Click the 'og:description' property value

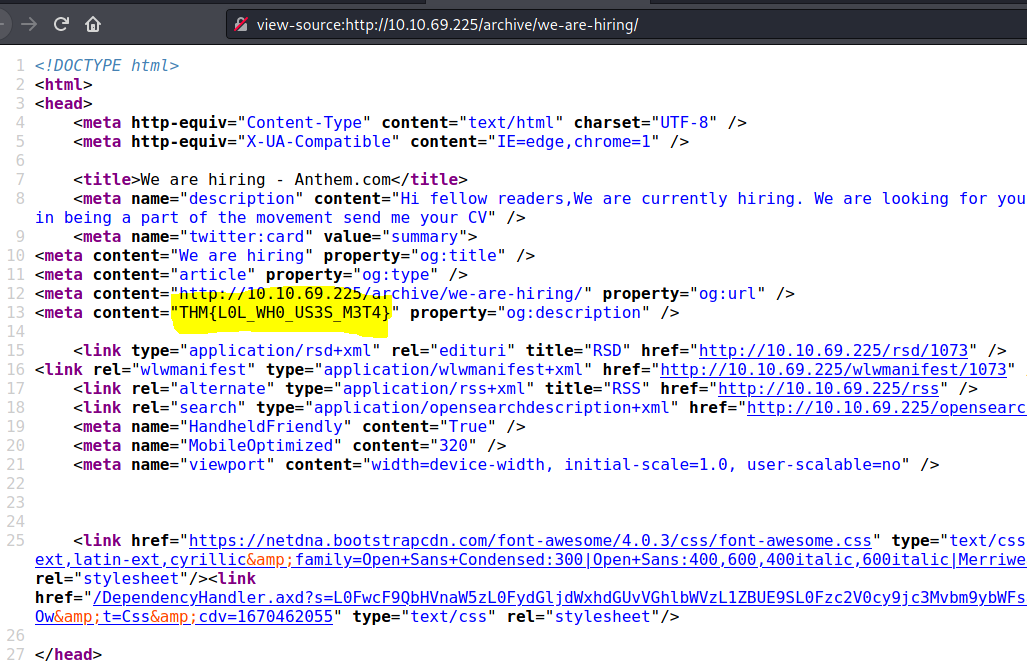[573, 313]
